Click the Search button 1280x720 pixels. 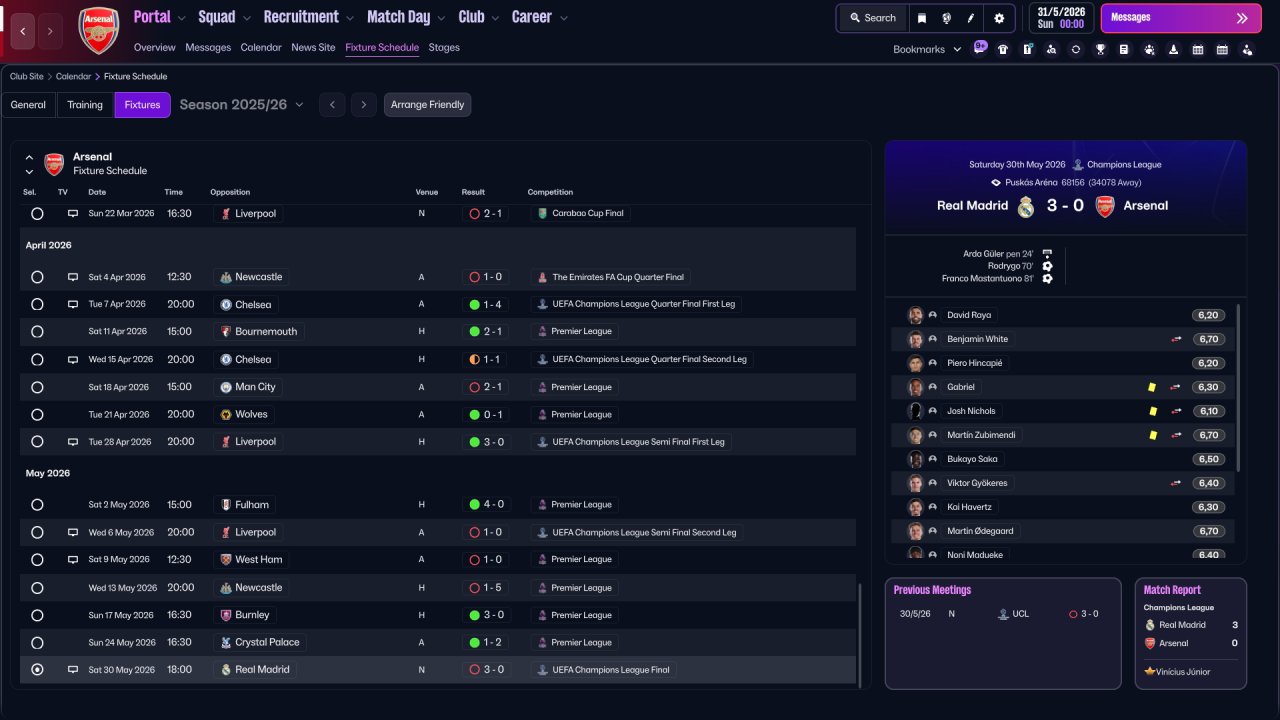tap(873, 18)
